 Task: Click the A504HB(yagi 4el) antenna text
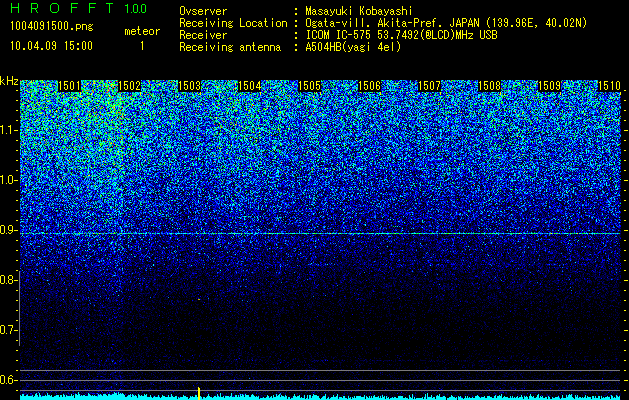click(x=353, y=47)
